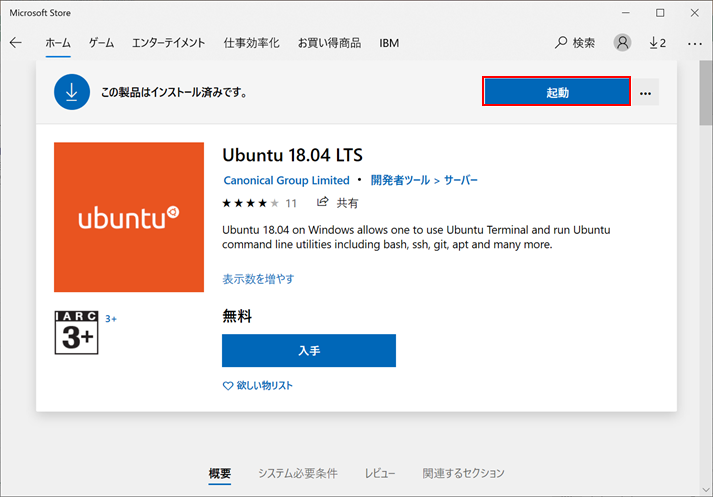Image resolution: width=713 pixels, height=497 pixels.
Task: Expand description via 表示数を増やす
Action: coord(258,279)
